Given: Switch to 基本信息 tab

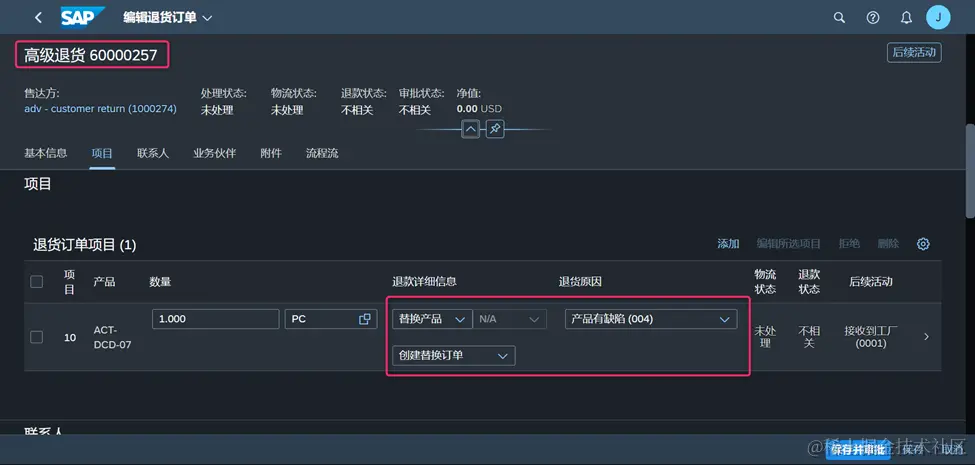Looking at the screenshot, I should [45, 153].
